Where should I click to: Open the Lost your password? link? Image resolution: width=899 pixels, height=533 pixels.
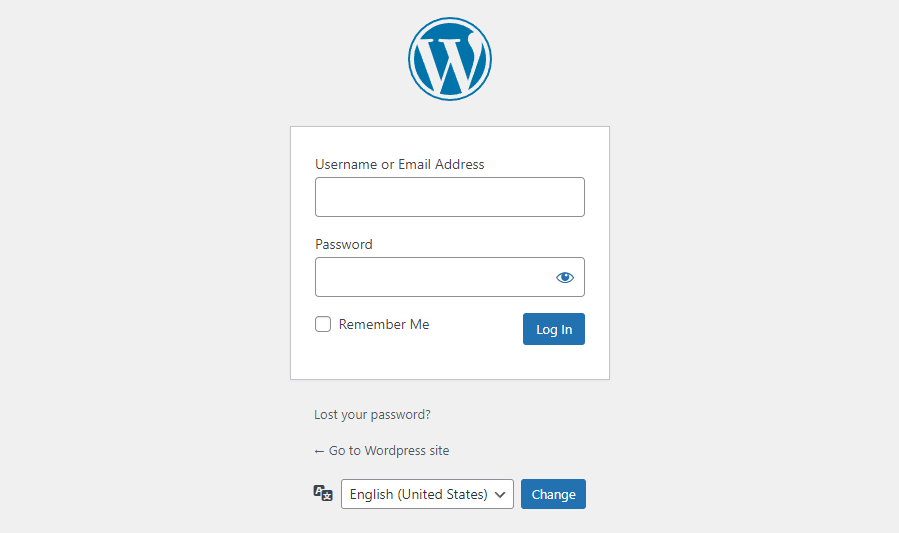tap(372, 414)
